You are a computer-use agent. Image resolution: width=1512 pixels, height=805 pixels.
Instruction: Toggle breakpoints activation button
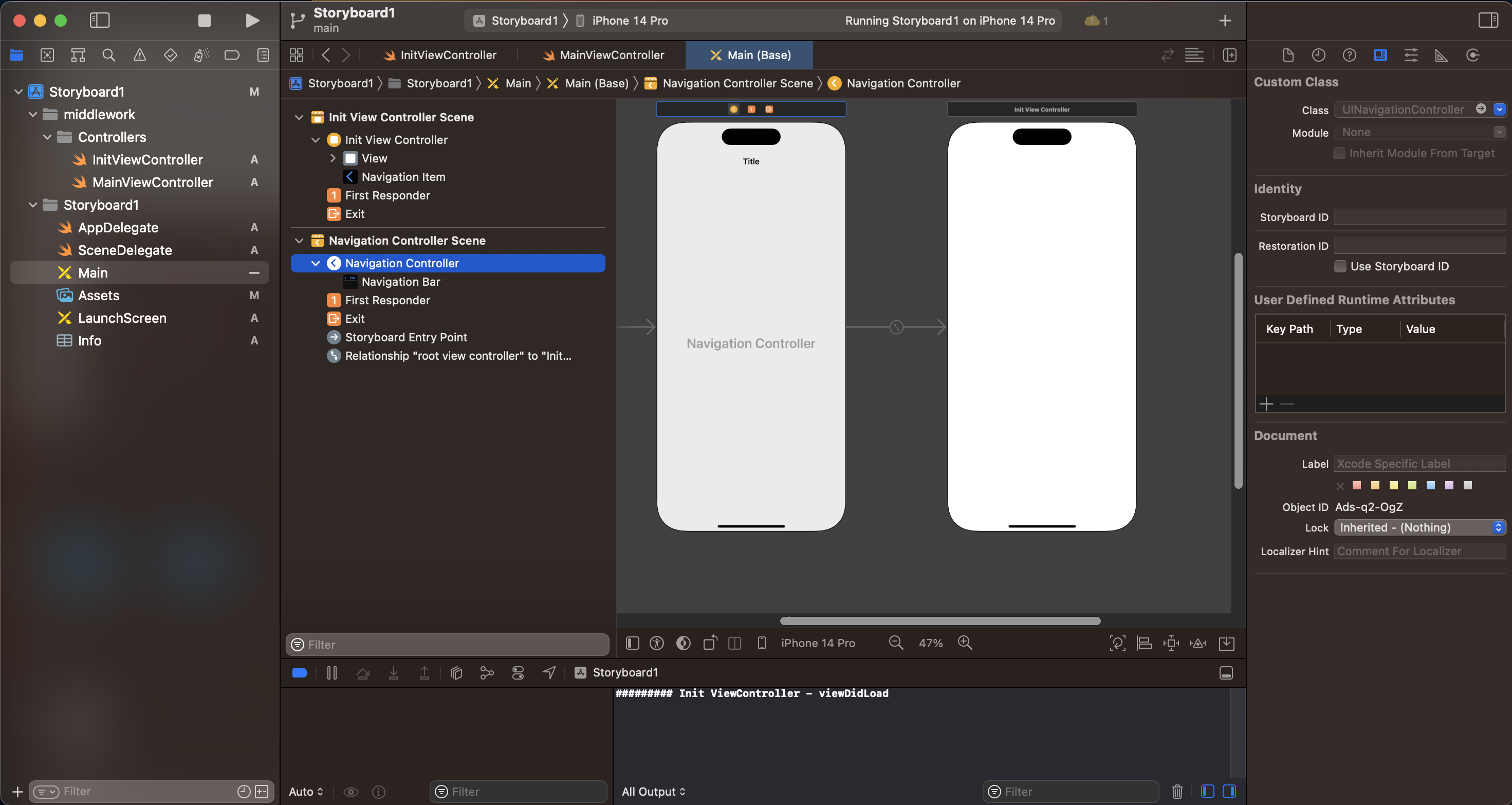tap(299, 673)
